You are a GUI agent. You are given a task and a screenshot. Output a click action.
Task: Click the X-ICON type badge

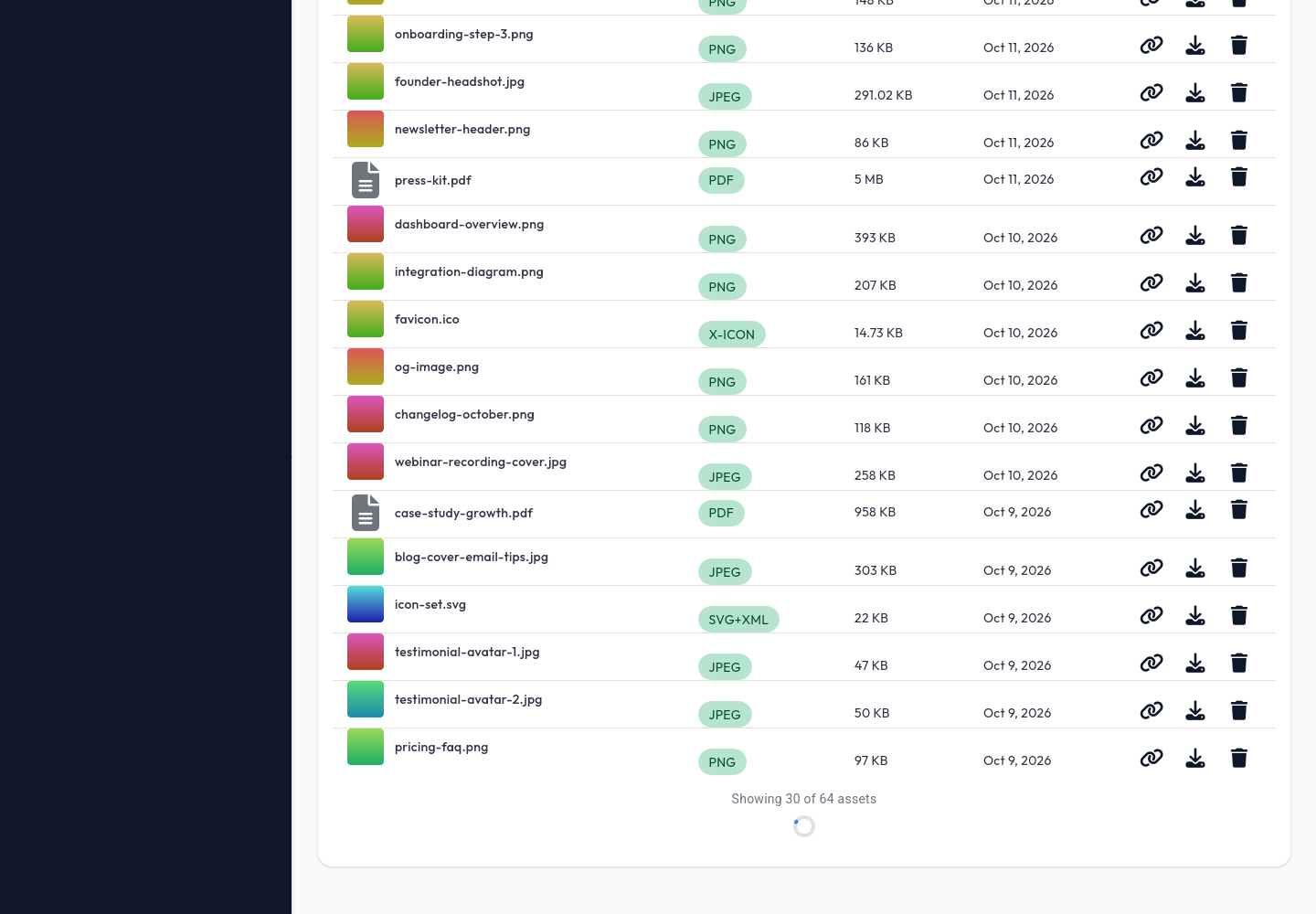click(x=732, y=335)
